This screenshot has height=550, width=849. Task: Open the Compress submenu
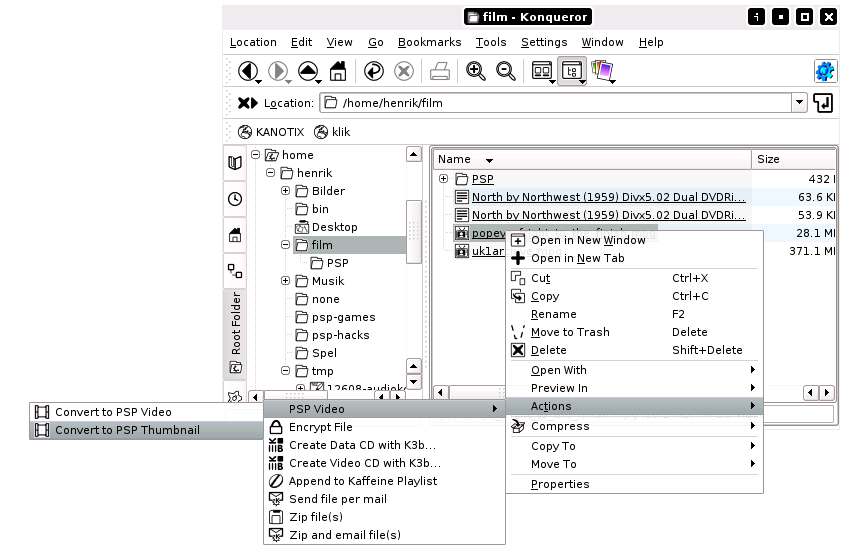634,426
